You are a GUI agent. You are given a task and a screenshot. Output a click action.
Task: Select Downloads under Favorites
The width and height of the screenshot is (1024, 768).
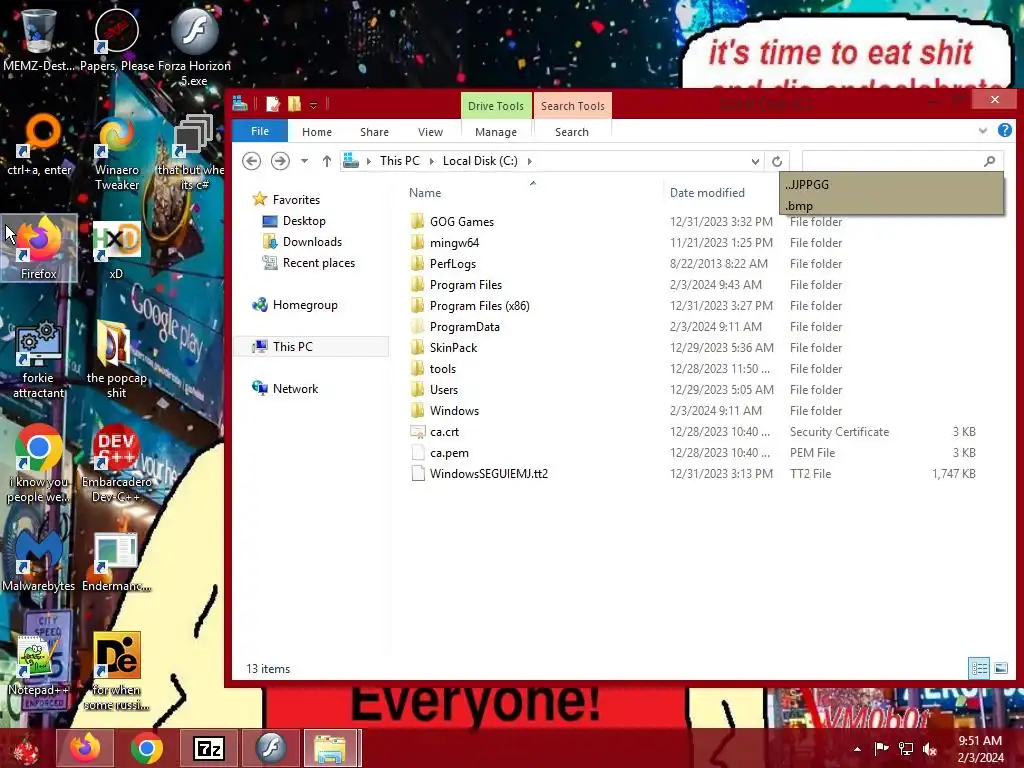312,242
